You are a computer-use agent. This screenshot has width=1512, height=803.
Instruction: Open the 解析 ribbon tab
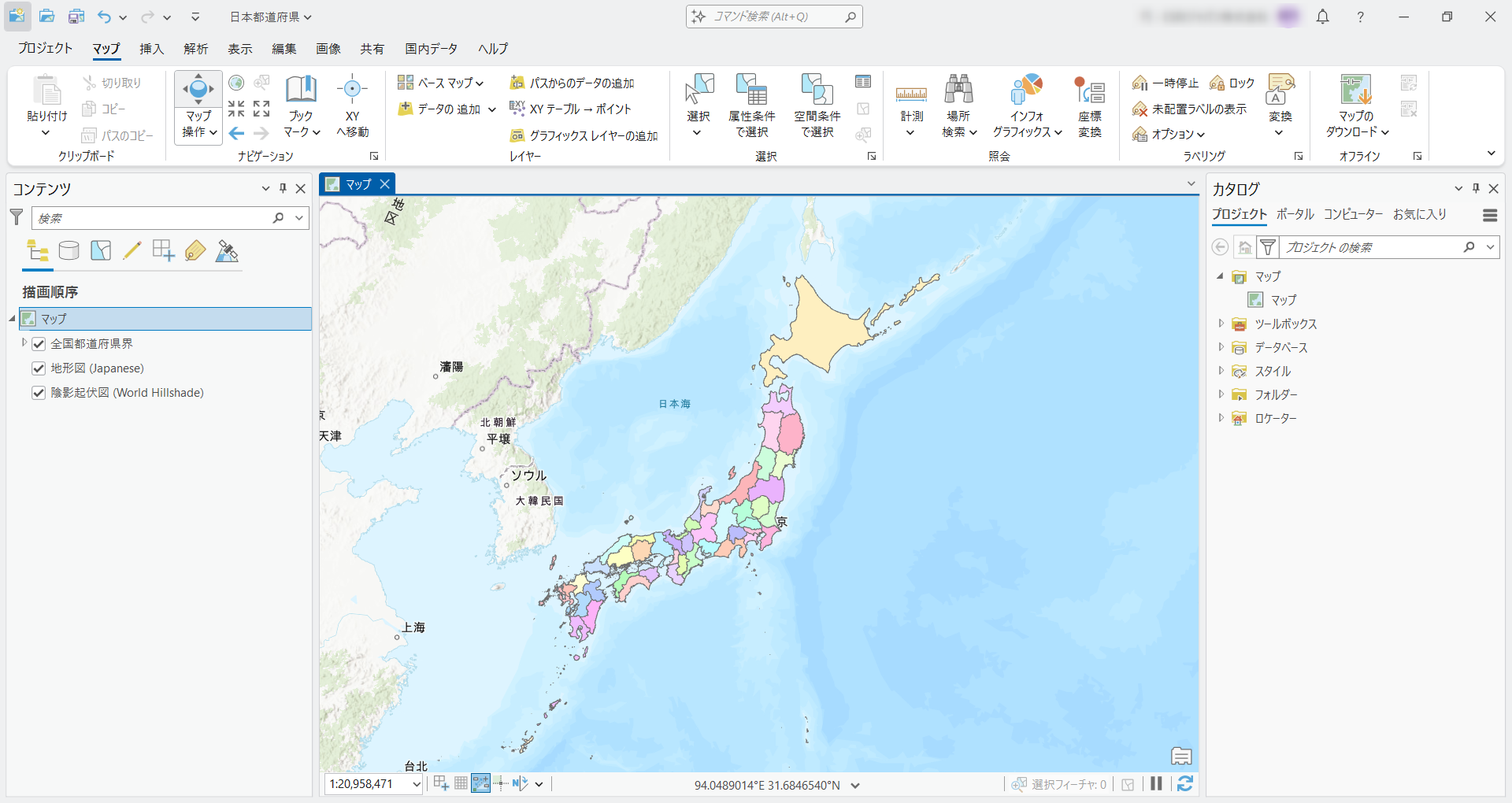pos(195,49)
